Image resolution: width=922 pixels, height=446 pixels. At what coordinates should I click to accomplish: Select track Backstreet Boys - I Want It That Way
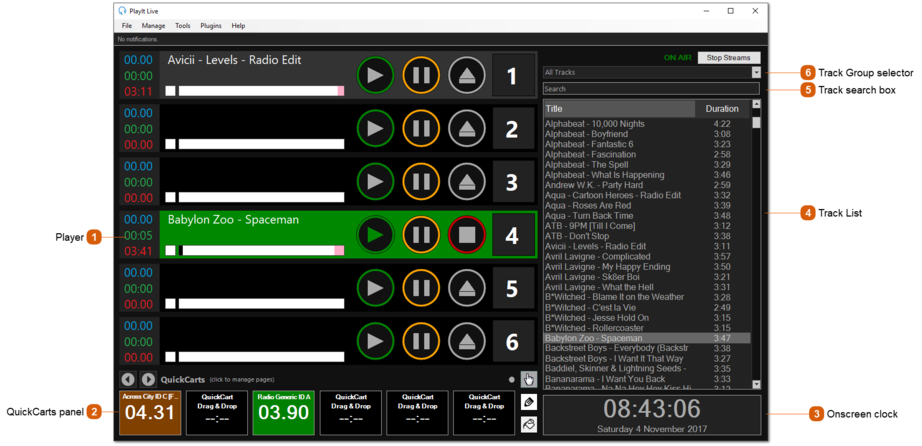point(647,359)
